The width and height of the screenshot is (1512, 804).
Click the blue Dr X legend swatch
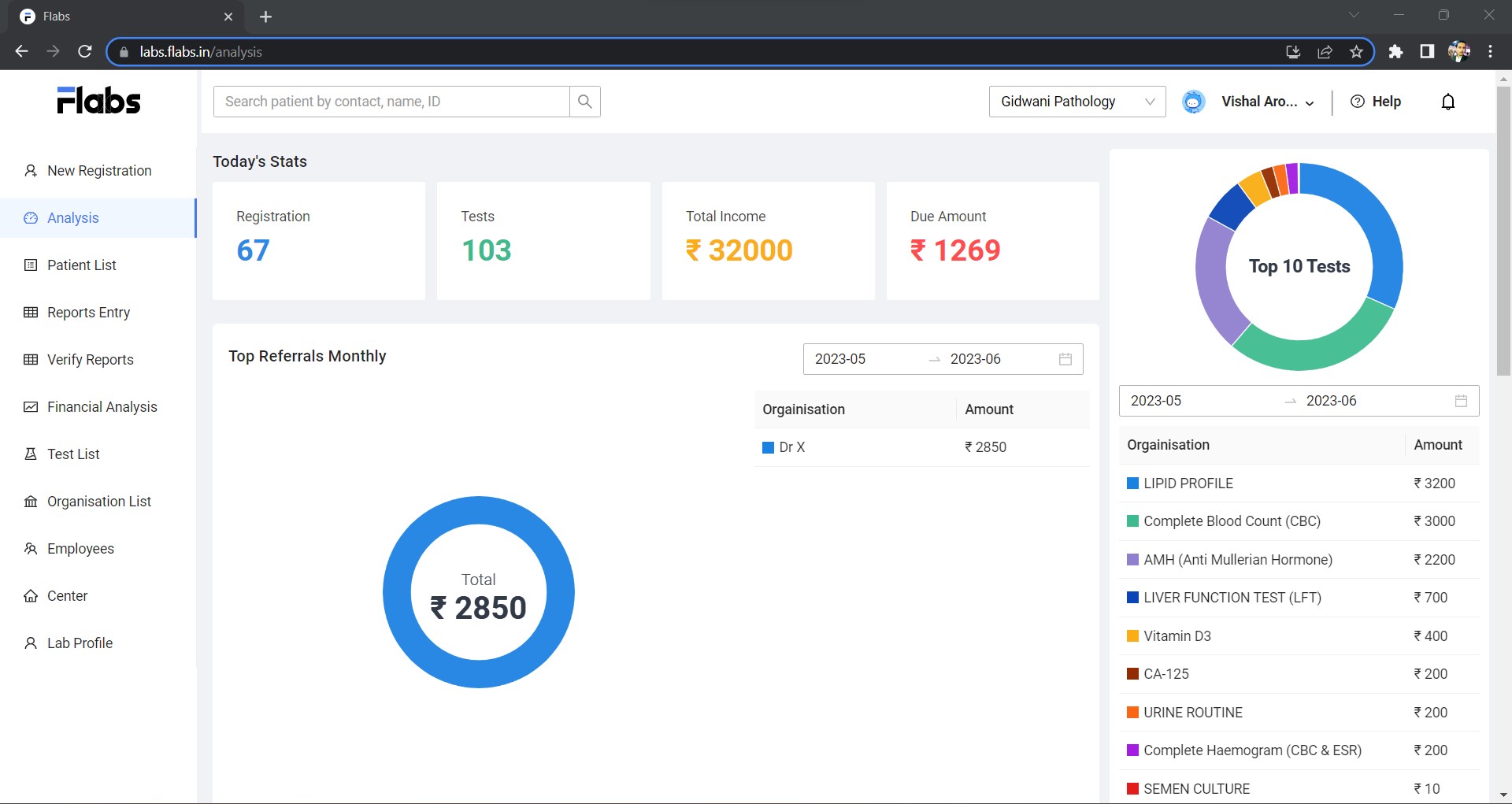tap(768, 446)
